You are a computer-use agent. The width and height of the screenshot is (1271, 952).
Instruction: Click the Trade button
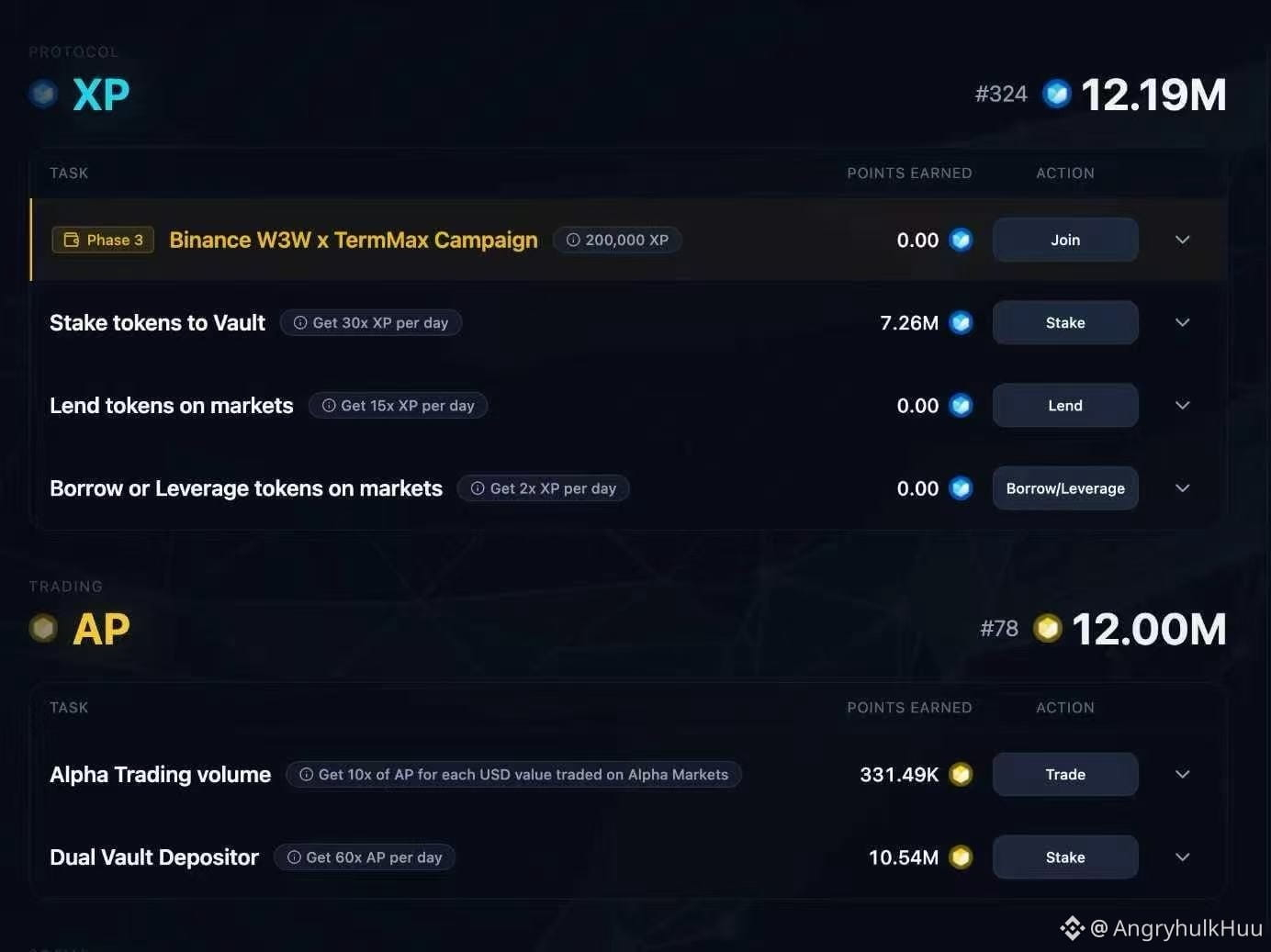1065,774
